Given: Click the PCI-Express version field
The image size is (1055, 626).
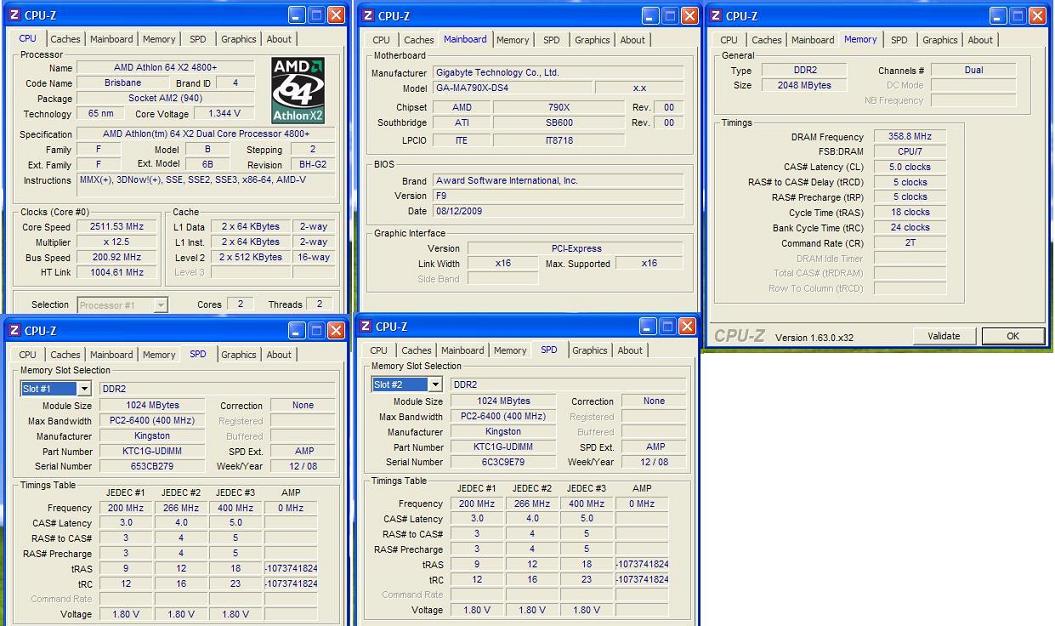Looking at the screenshot, I should click(575, 248).
